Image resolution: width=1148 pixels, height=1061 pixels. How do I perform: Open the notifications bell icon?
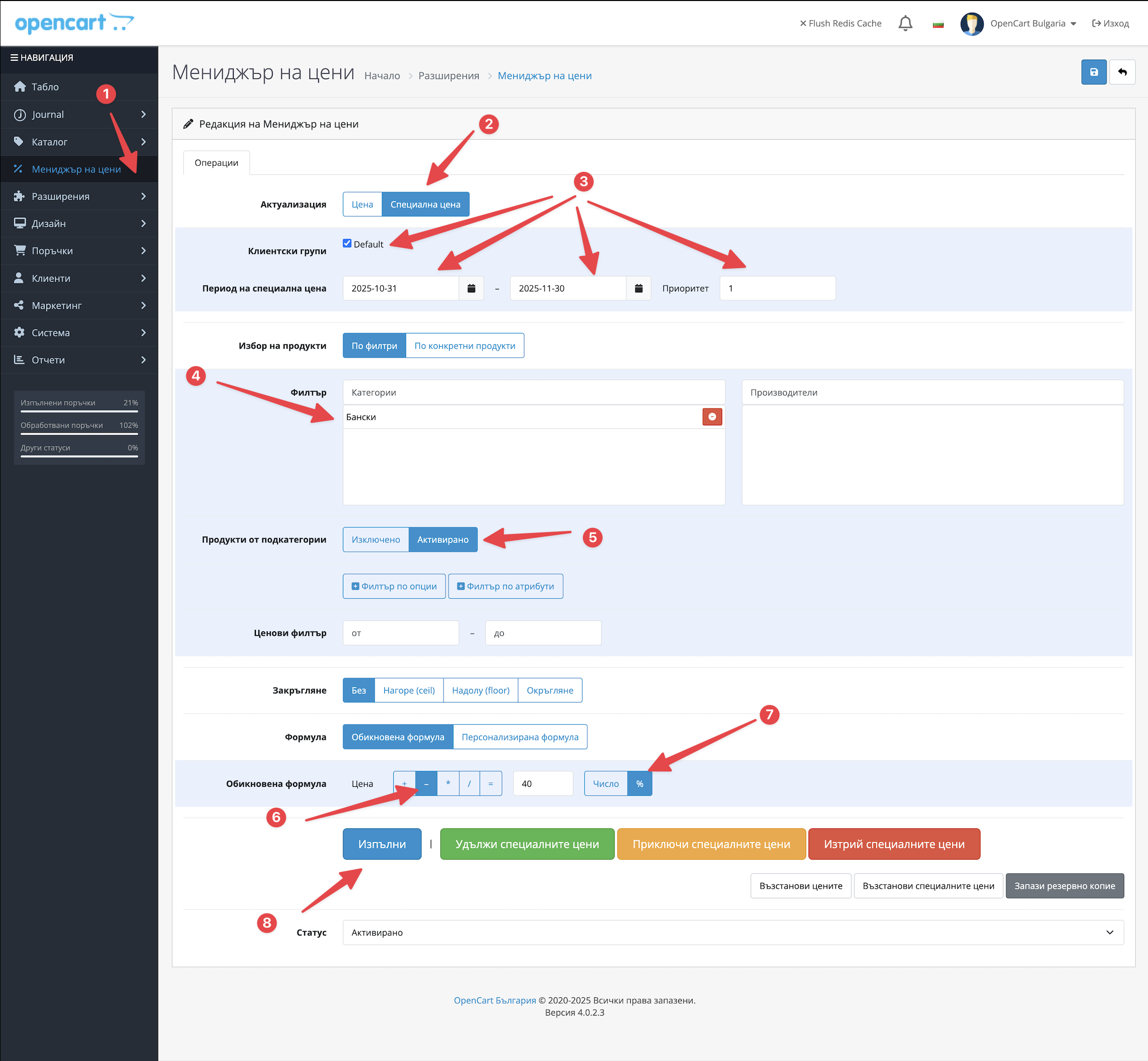coord(905,24)
